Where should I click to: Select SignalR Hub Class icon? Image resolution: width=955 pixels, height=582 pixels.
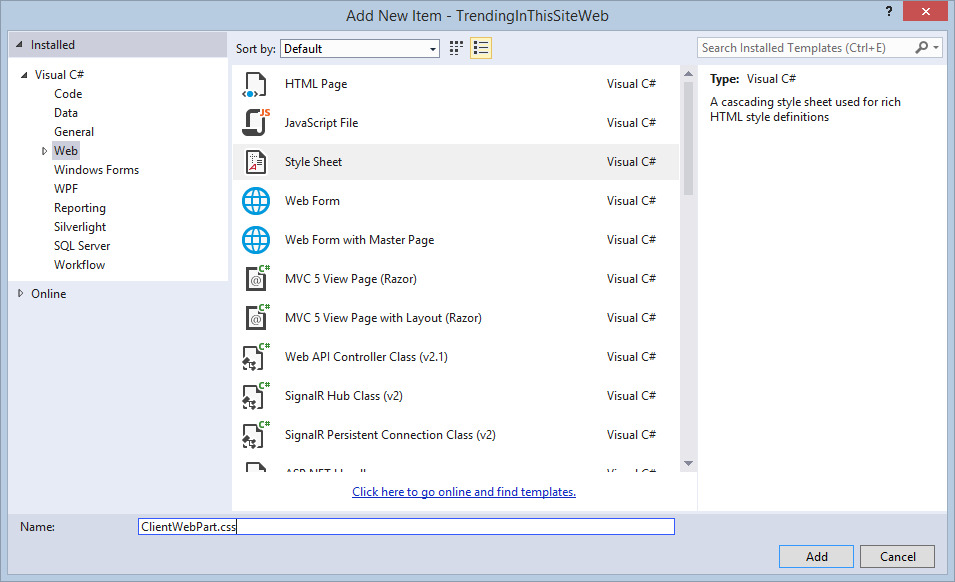[256, 396]
